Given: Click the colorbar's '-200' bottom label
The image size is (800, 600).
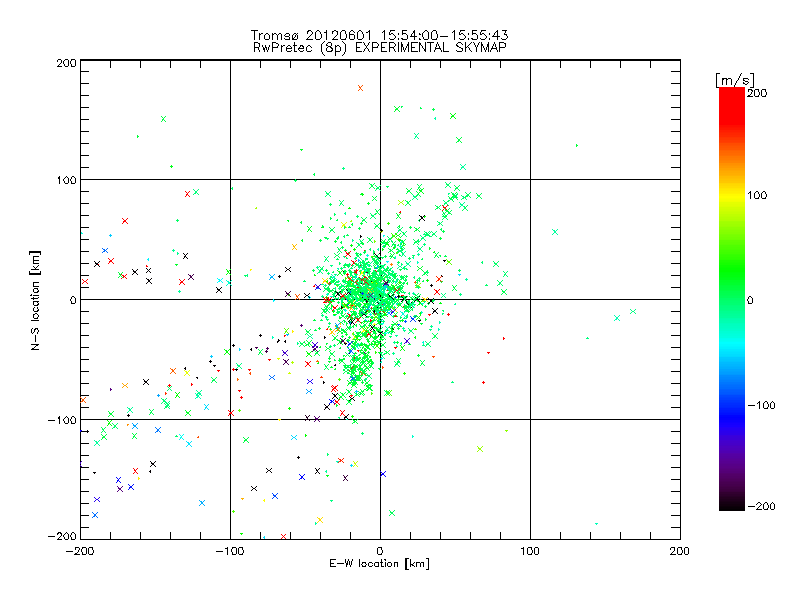Looking at the screenshot, I should pyautogui.click(x=761, y=506).
